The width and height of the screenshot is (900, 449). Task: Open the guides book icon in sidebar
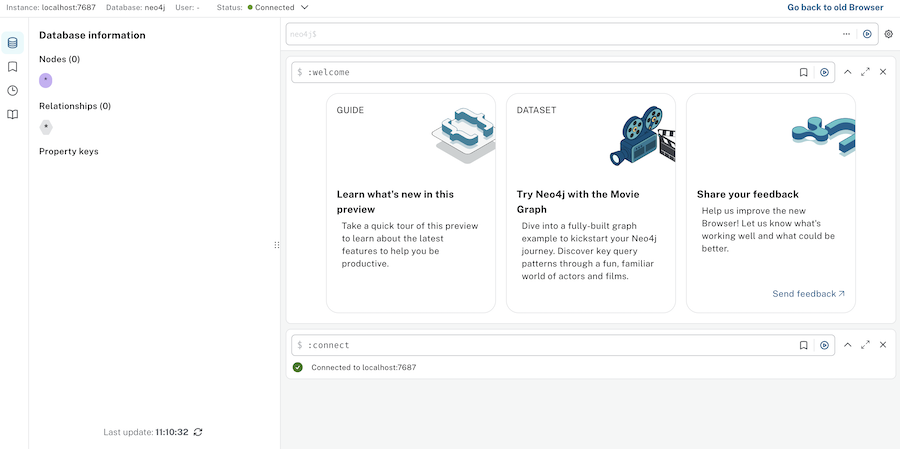(x=13, y=114)
